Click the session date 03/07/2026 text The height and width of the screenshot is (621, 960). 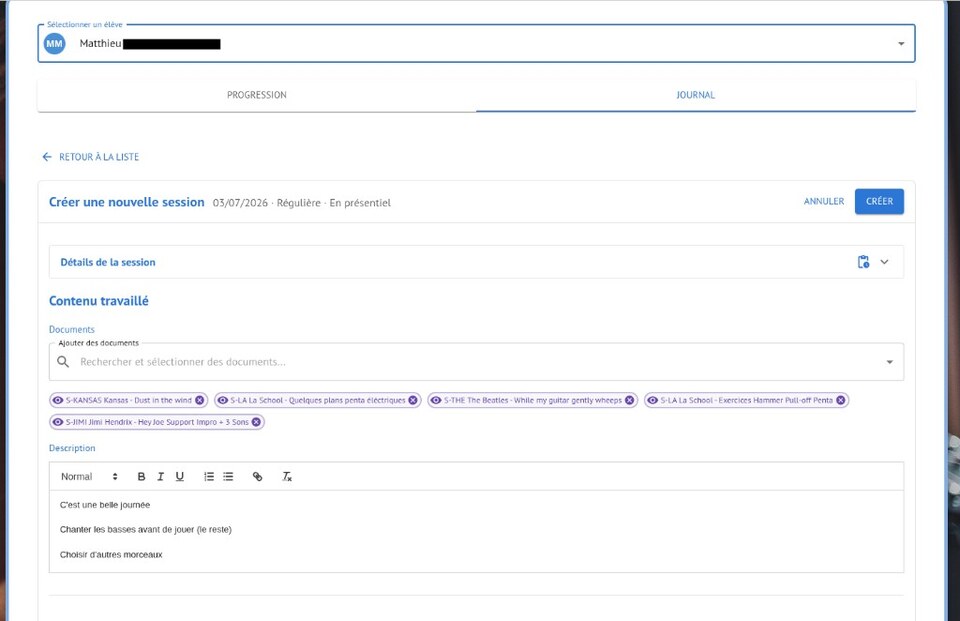click(x=240, y=203)
